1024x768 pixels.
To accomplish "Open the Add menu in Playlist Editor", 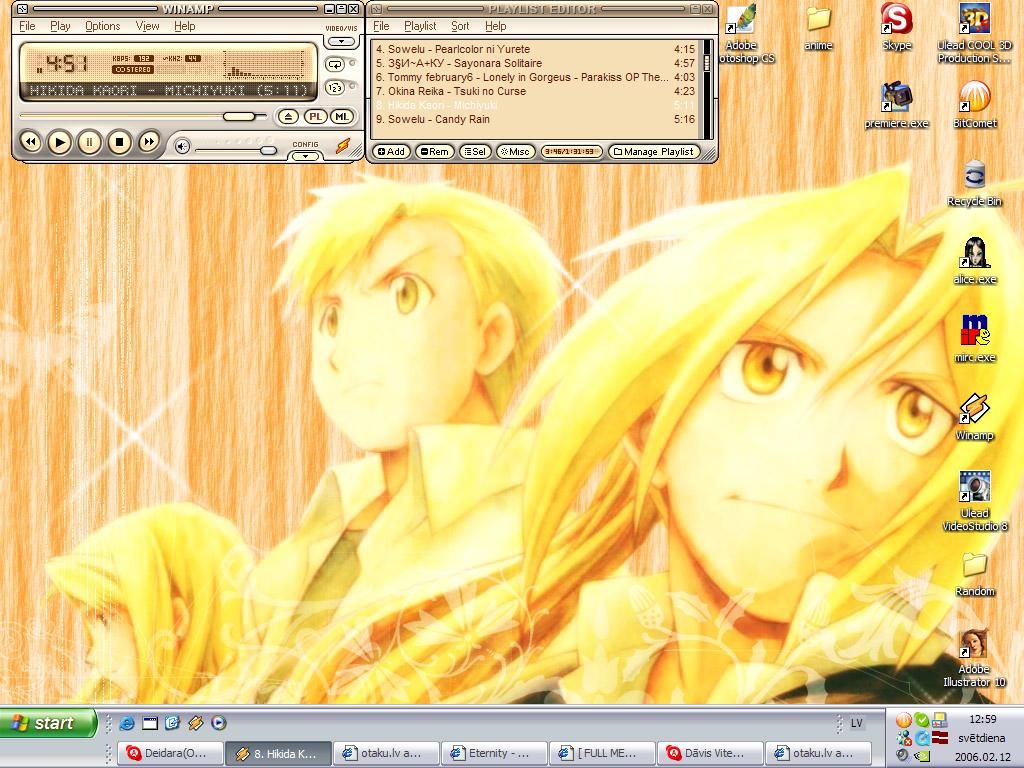I will pyautogui.click(x=391, y=152).
